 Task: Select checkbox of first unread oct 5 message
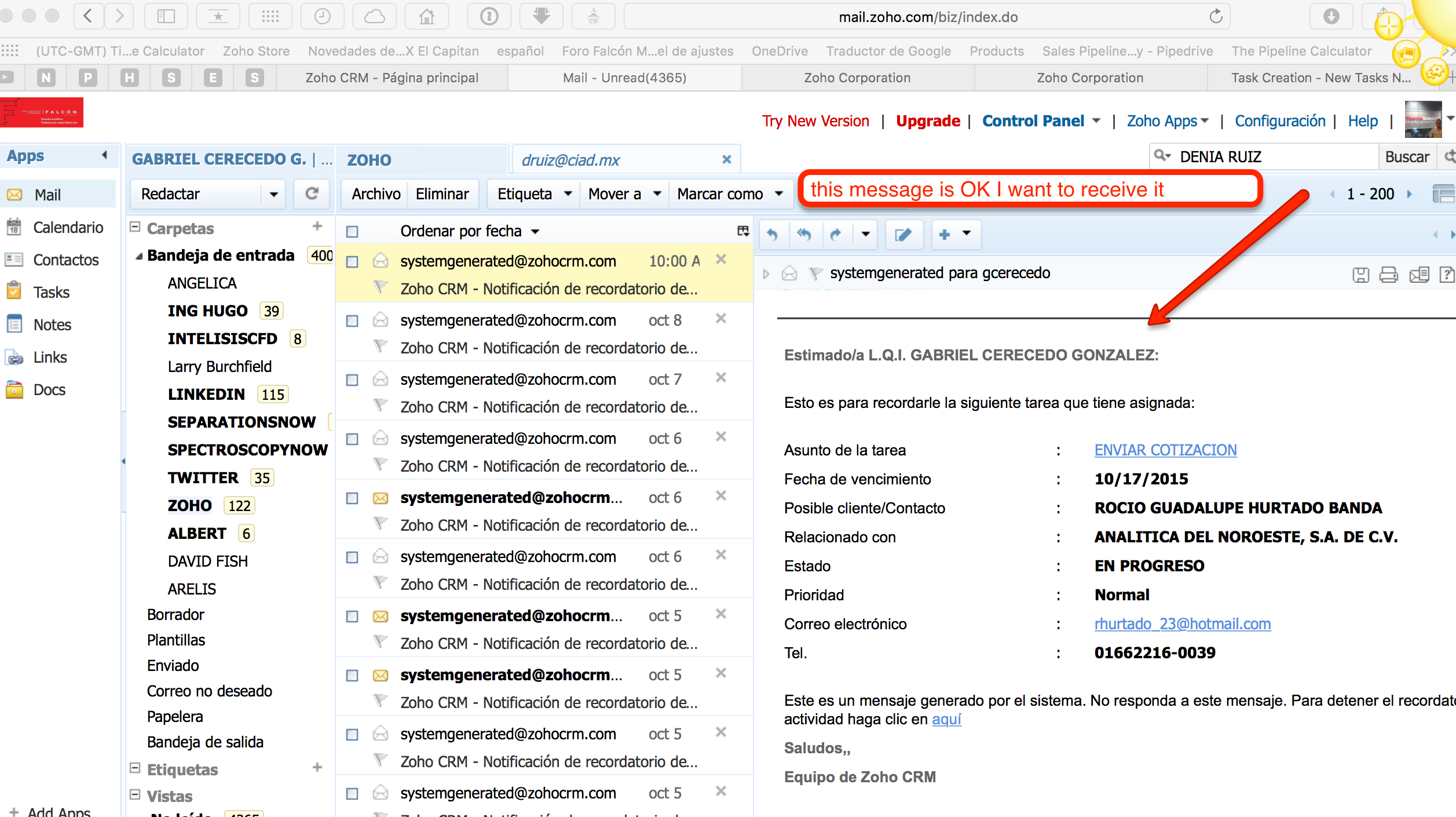pos(352,617)
